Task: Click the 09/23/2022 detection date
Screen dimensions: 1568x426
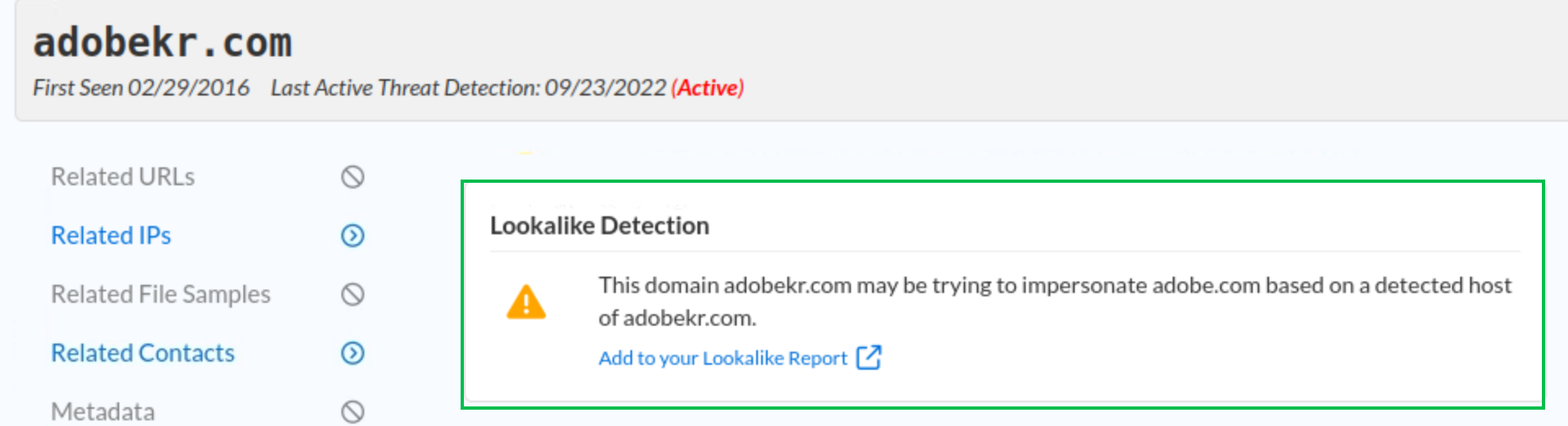Action: (605, 88)
